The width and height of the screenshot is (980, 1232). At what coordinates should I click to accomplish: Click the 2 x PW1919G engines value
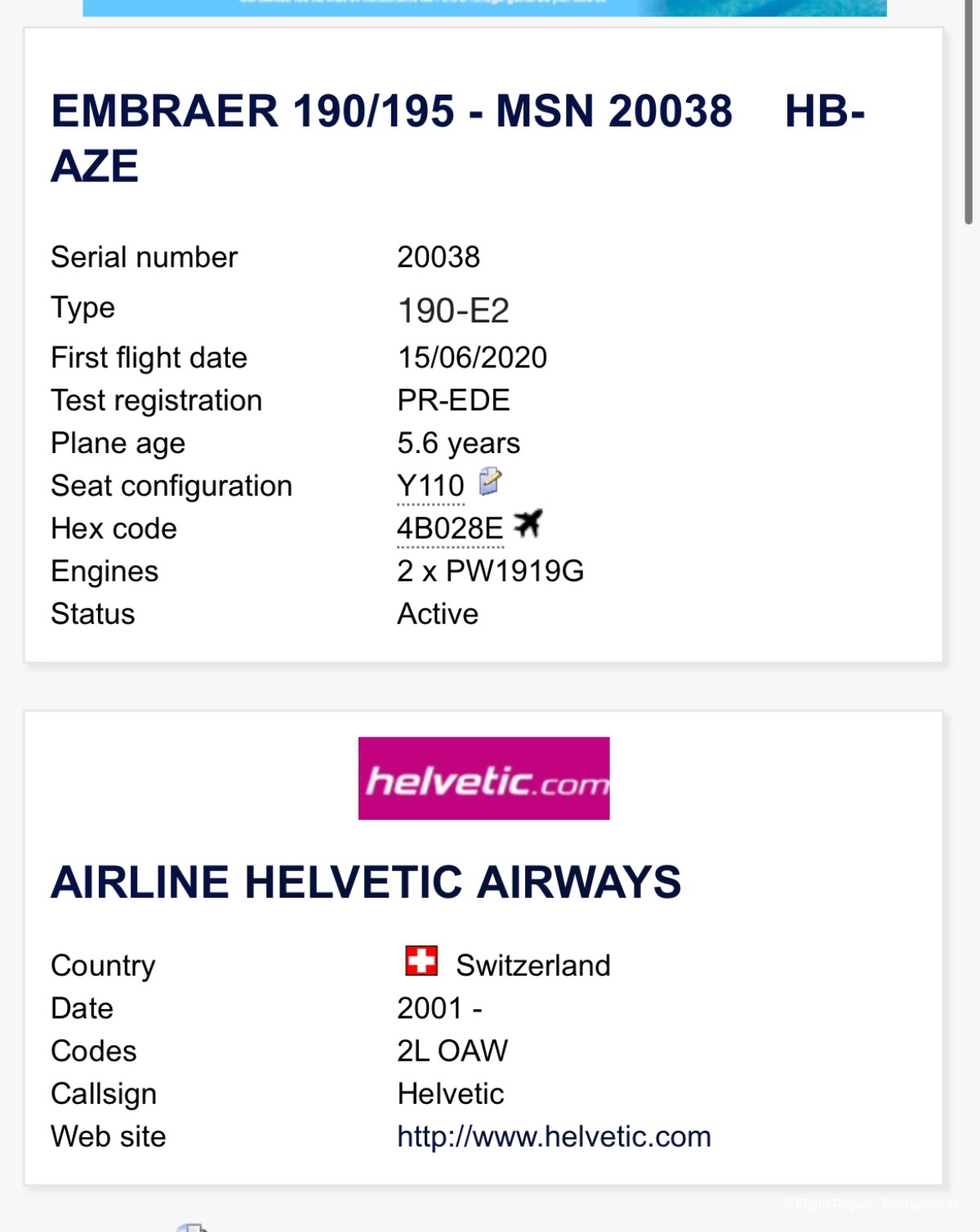[490, 572]
